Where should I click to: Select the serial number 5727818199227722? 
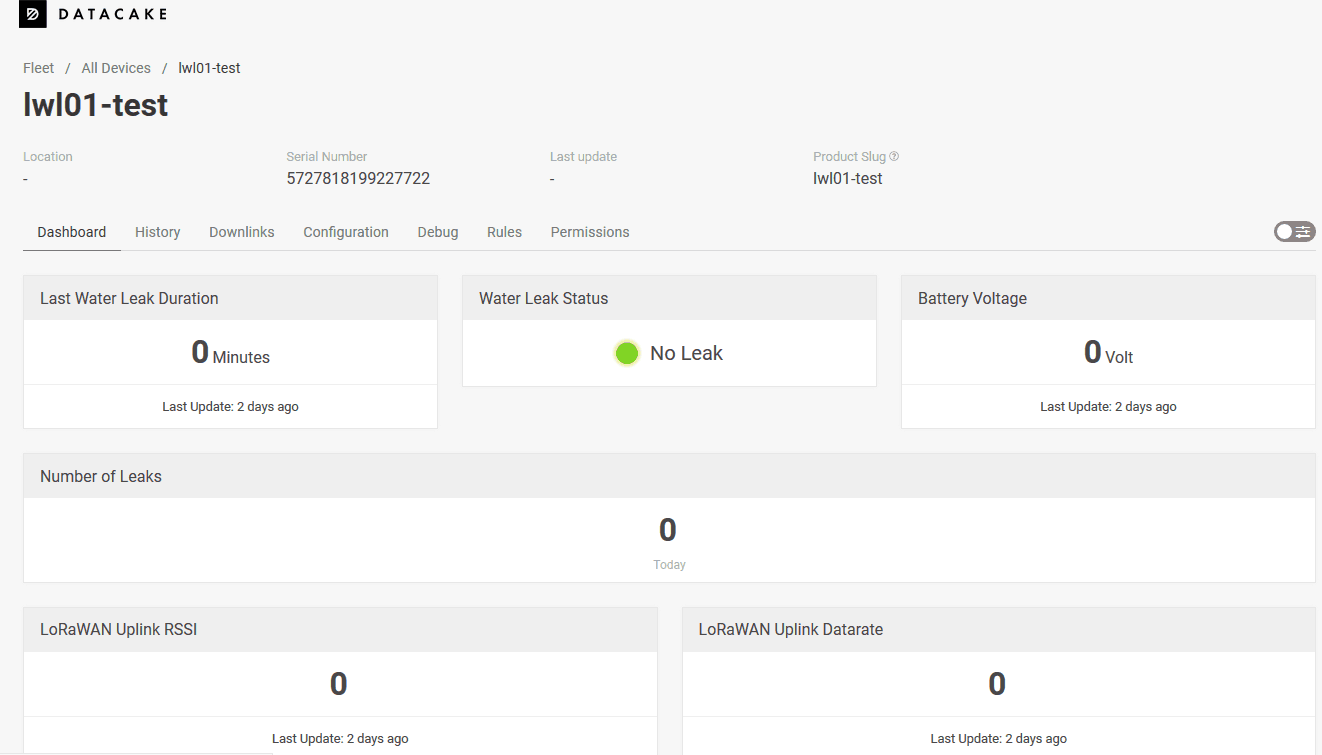[358, 179]
